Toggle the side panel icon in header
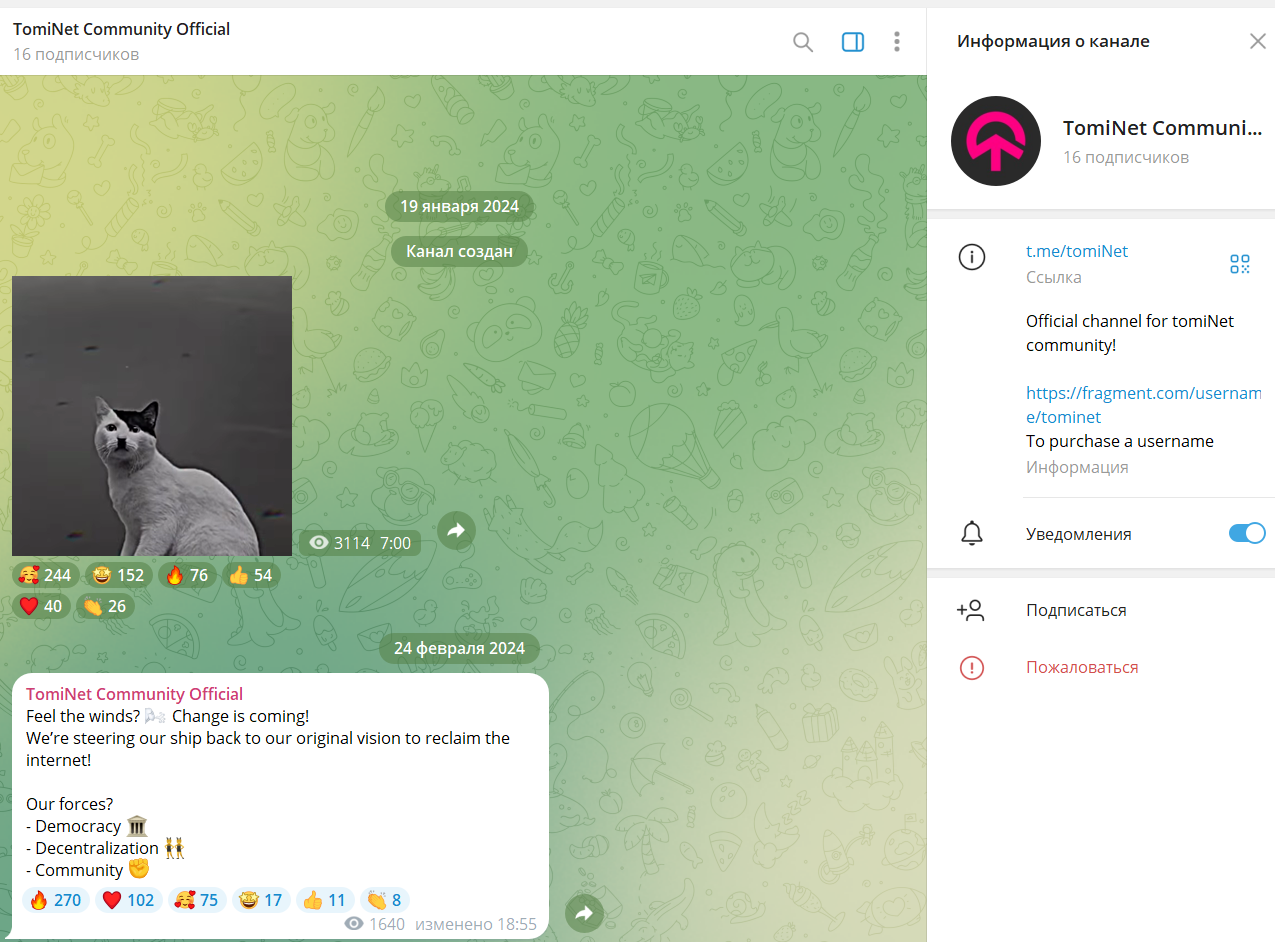Screen dimensions: 1275x942 click(853, 42)
